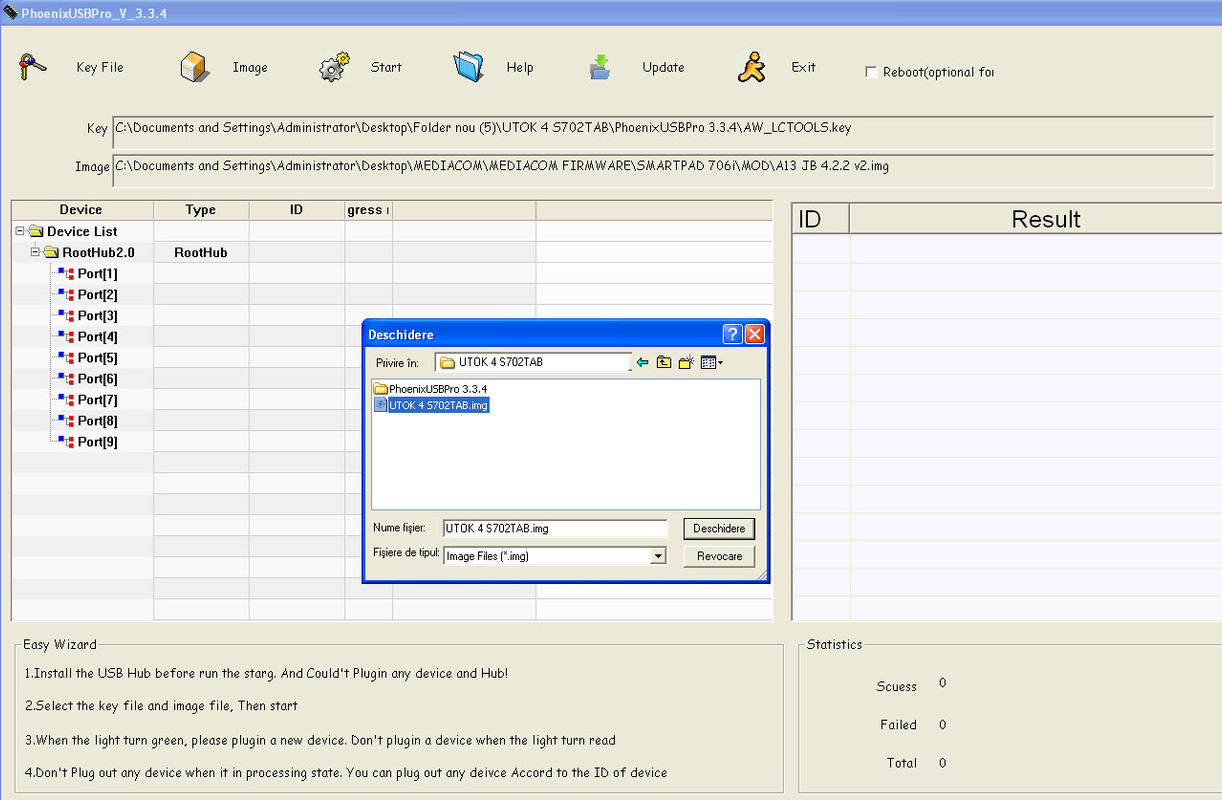Click the Total statistics label
1222x800 pixels.
(x=901, y=762)
